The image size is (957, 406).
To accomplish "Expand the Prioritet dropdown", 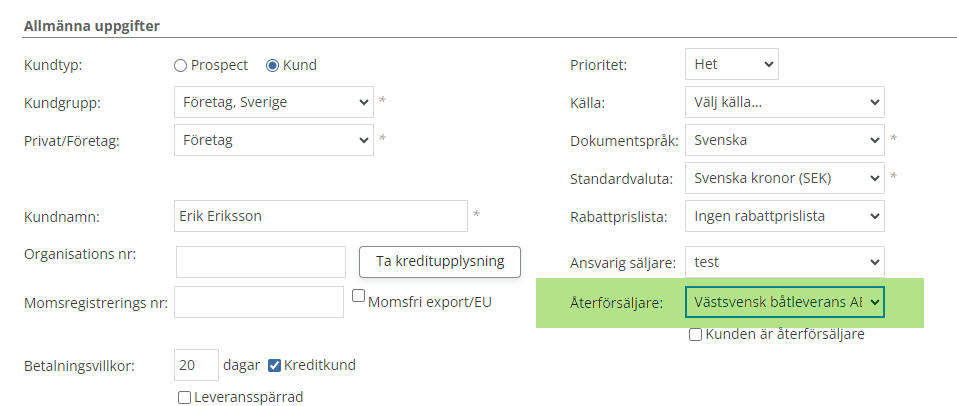I will click(731, 64).
